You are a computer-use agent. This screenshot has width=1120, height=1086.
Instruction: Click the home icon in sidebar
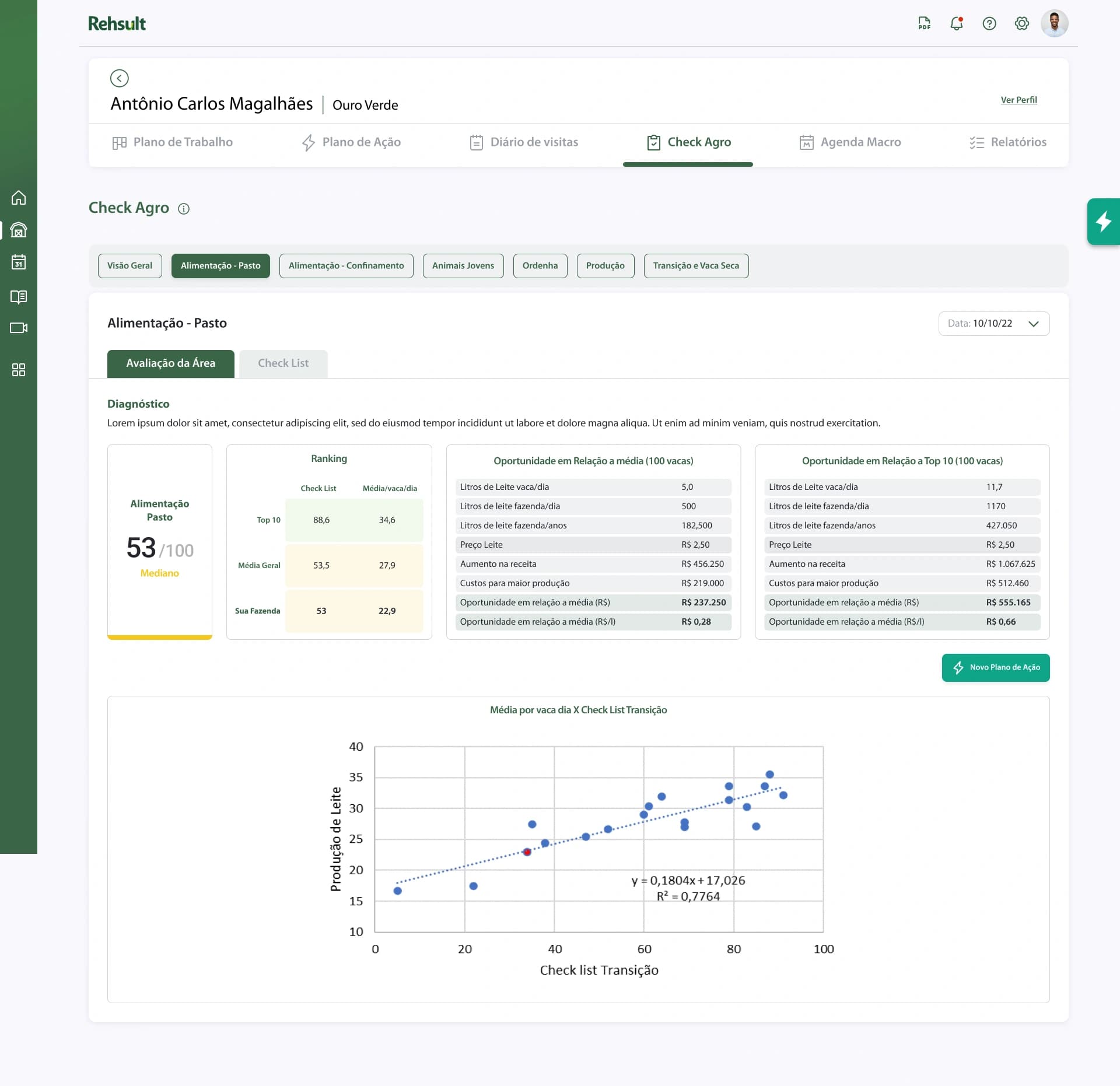19,198
